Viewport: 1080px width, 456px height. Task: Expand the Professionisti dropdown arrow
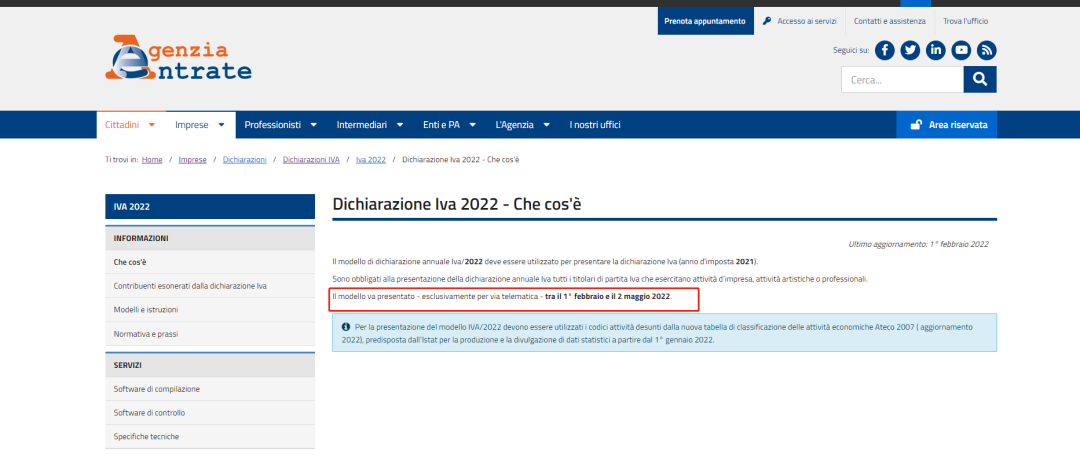[x=313, y=125]
